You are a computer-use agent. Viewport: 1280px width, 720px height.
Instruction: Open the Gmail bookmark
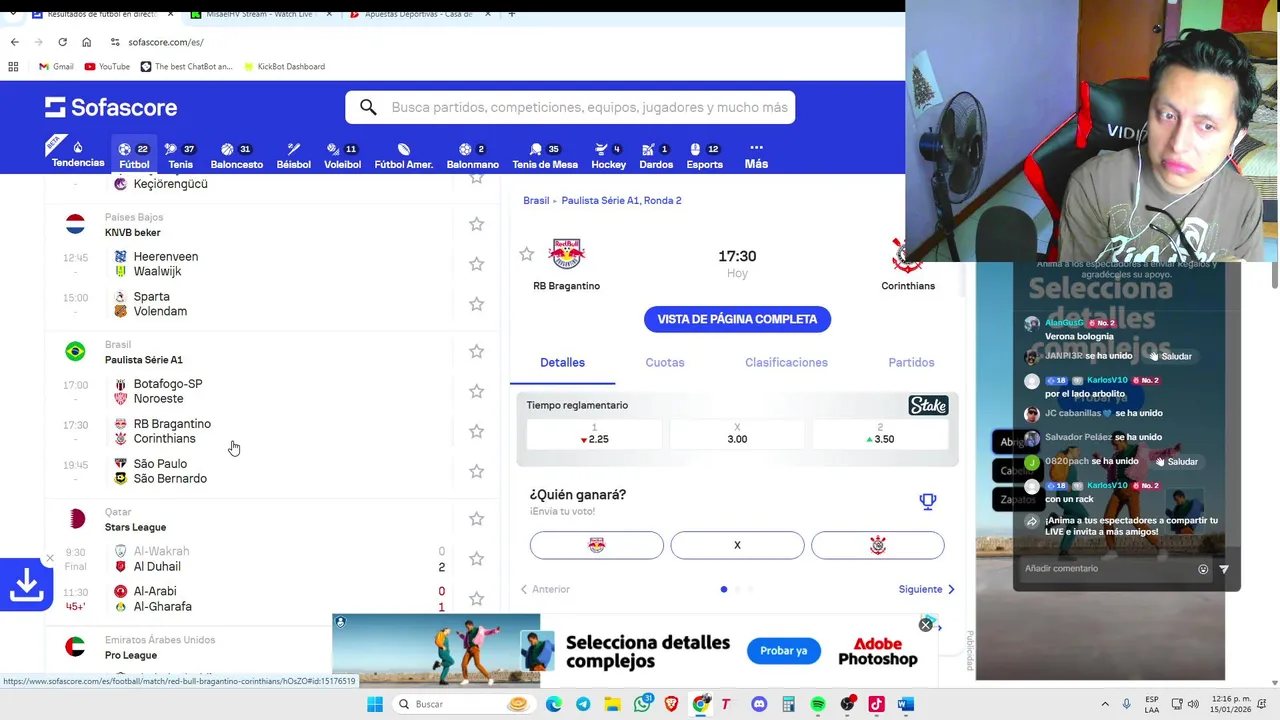[x=56, y=66]
